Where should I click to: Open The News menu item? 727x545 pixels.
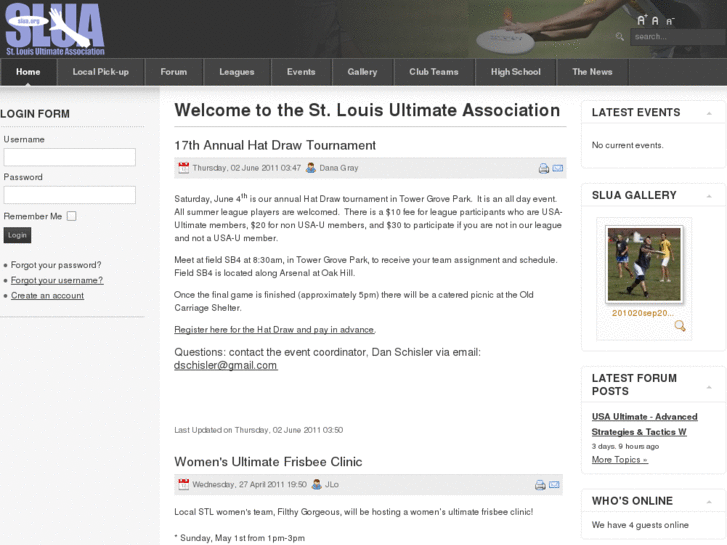593,72
